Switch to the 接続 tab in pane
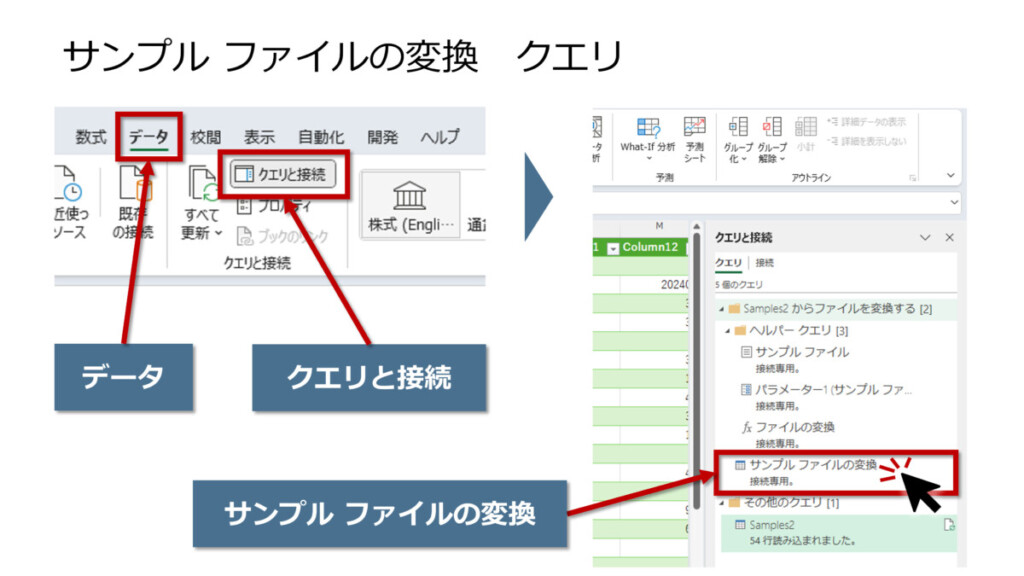 (x=764, y=263)
